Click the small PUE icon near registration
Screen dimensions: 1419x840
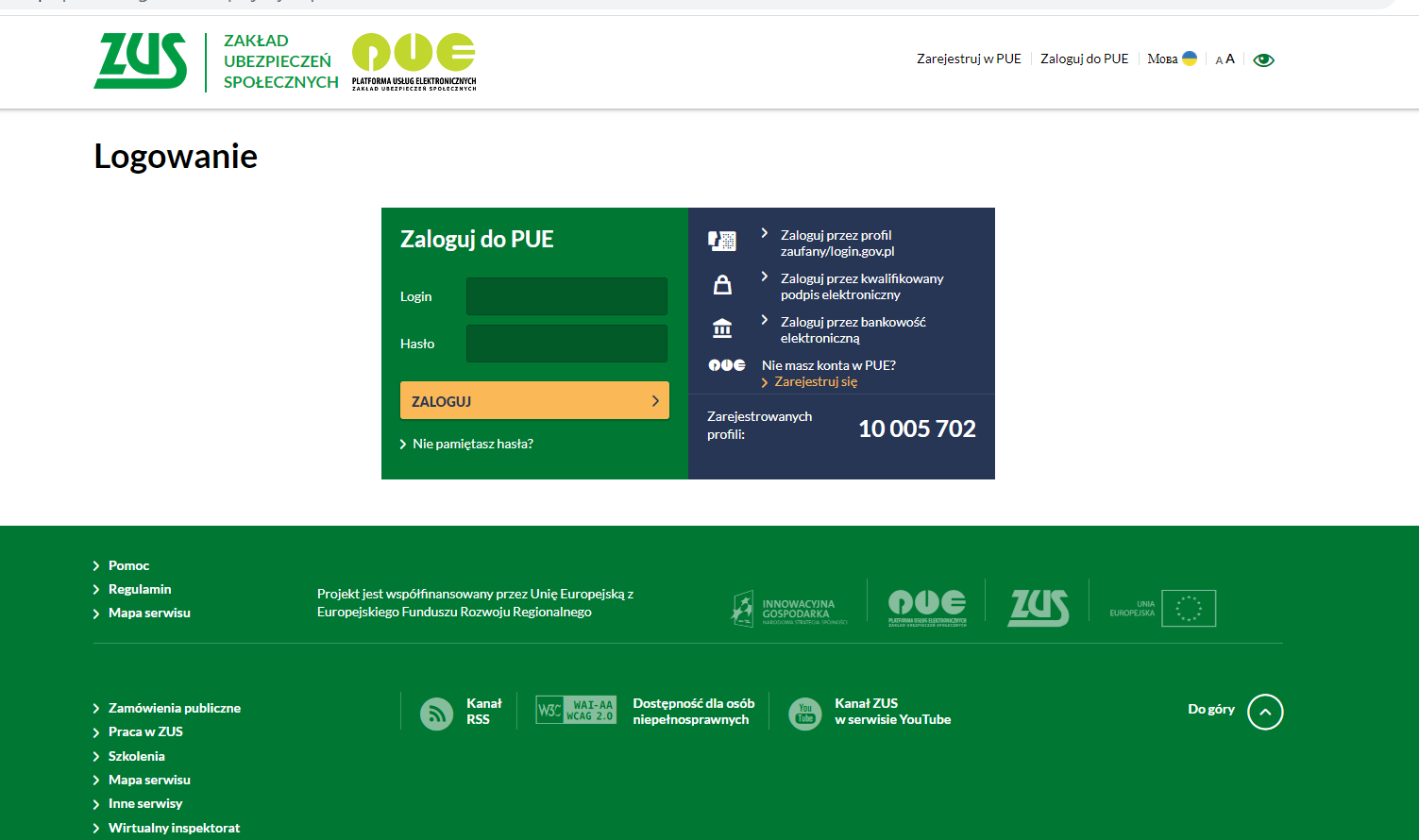[x=727, y=365]
